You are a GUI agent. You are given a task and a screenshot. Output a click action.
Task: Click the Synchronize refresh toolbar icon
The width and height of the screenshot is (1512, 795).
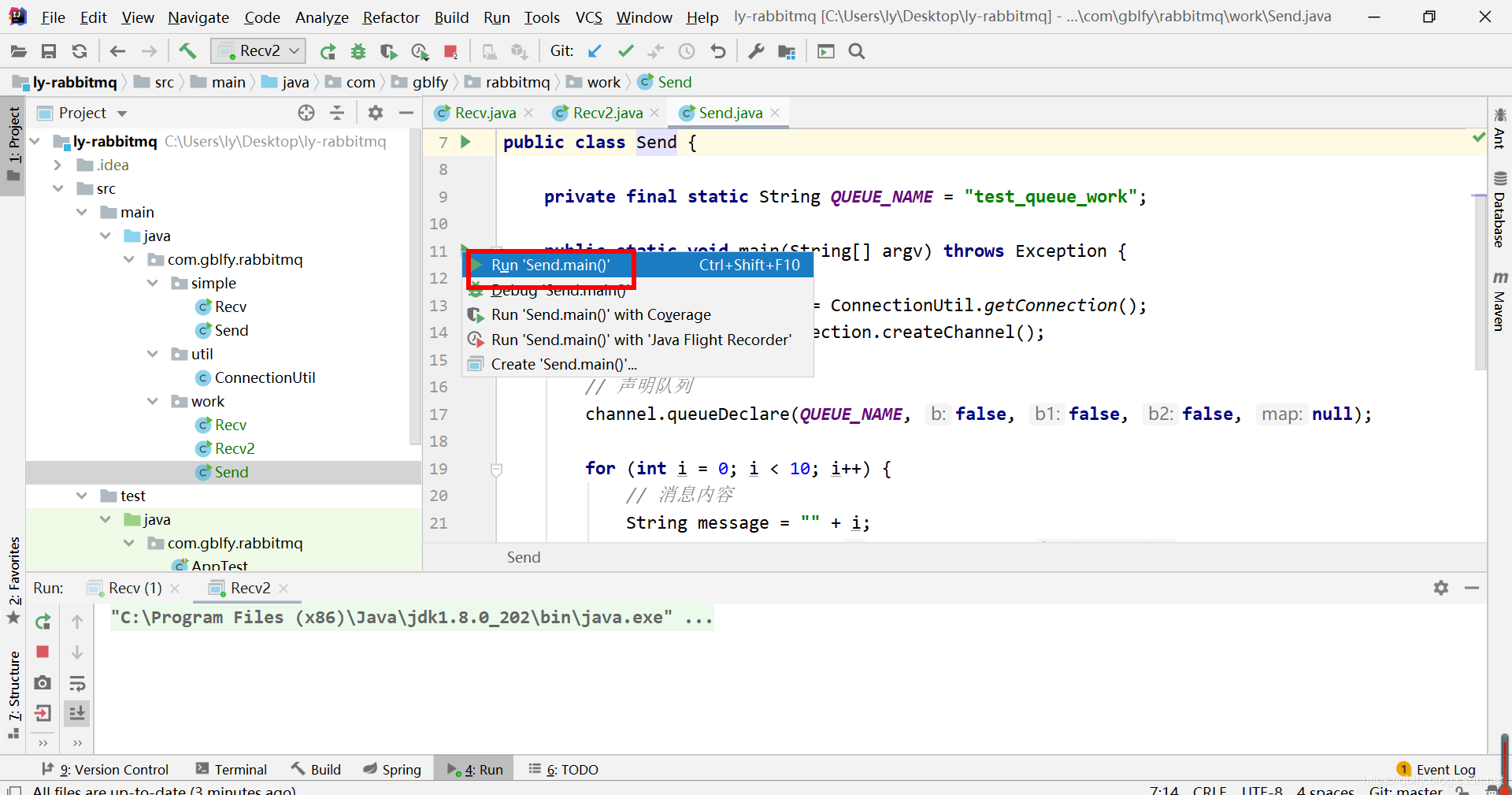coord(80,52)
